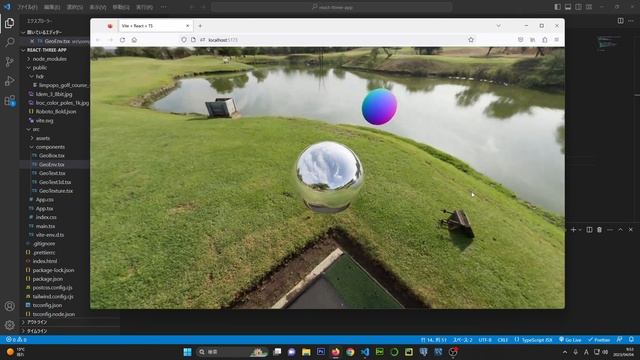Open GeoBox.tsx in the explorer
Screen dimensions: 640x360
tap(51, 156)
